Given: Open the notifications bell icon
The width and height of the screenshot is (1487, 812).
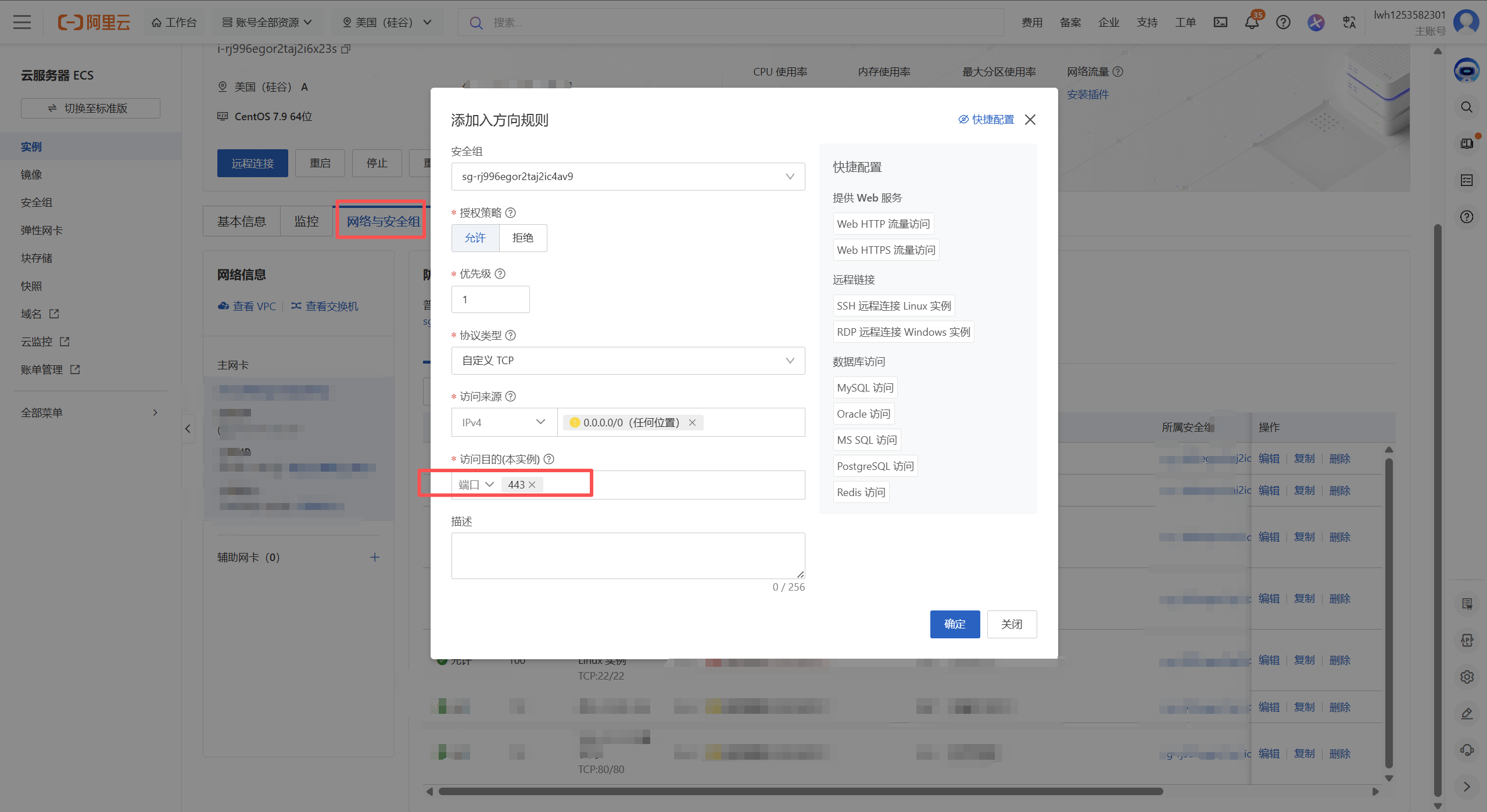Looking at the screenshot, I should click(1251, 23).
